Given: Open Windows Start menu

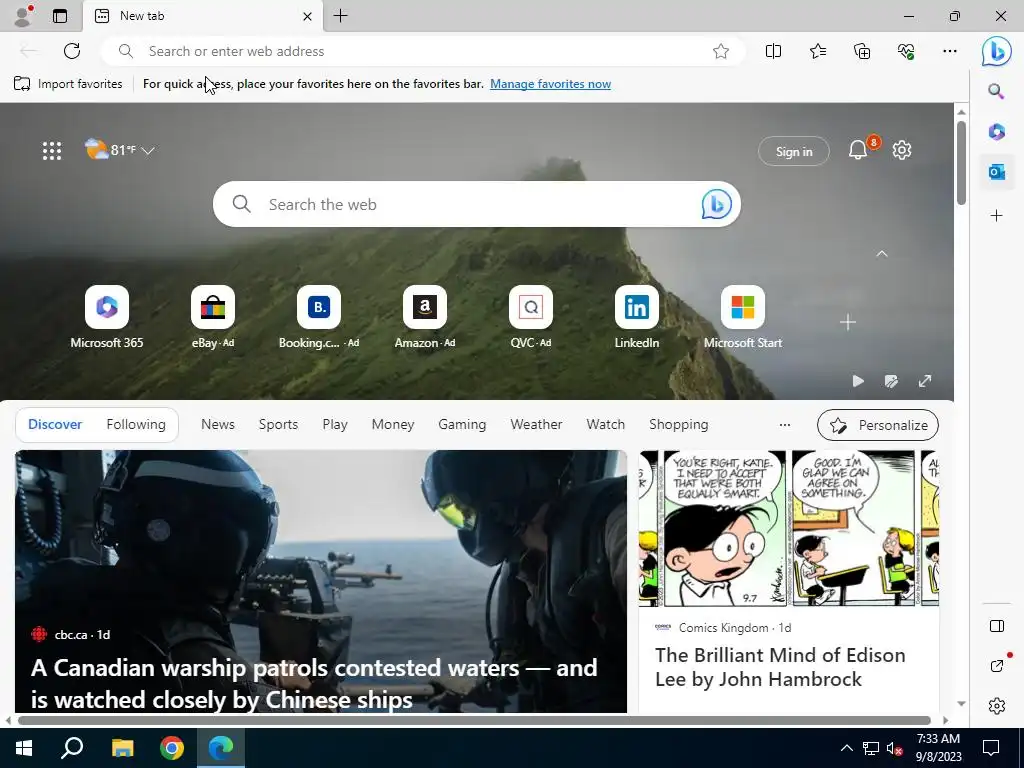Looking at the screenshot, I should tap(24, 748).
